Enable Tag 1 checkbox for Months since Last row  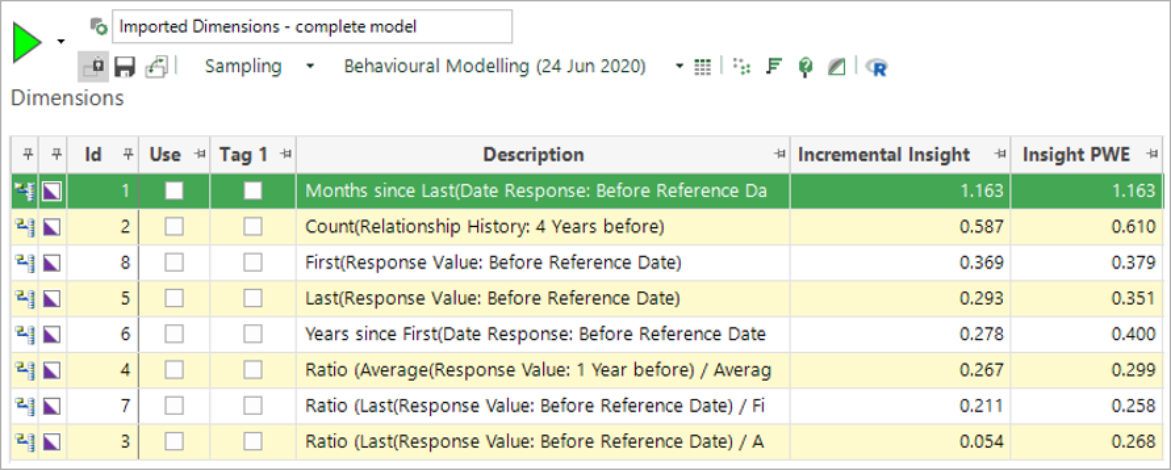tap(253, 190)
